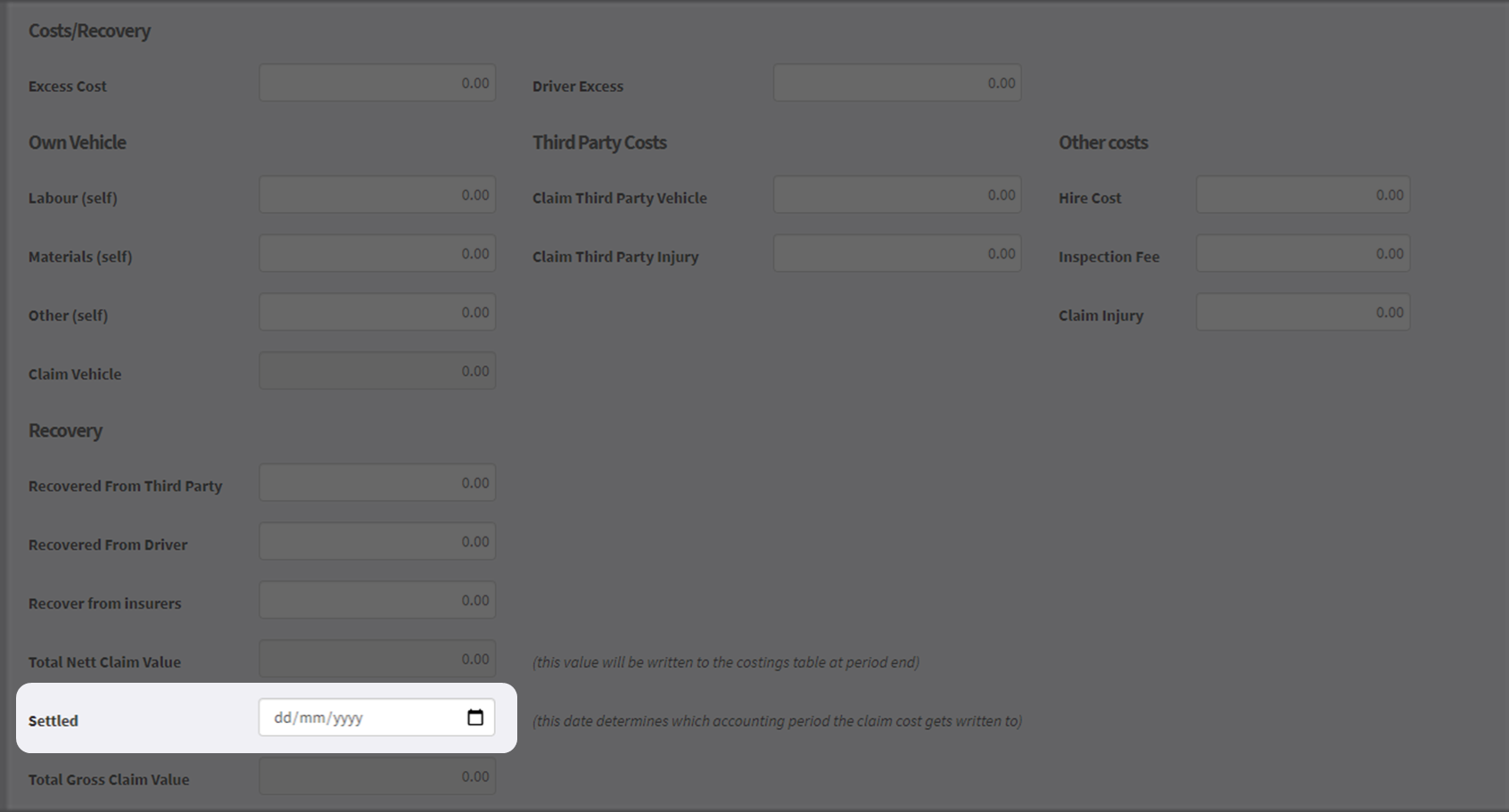This screenshot has height=812, width=1509.
Task: Click the Third Party Costs heading
Action: [x=599, y=143]
